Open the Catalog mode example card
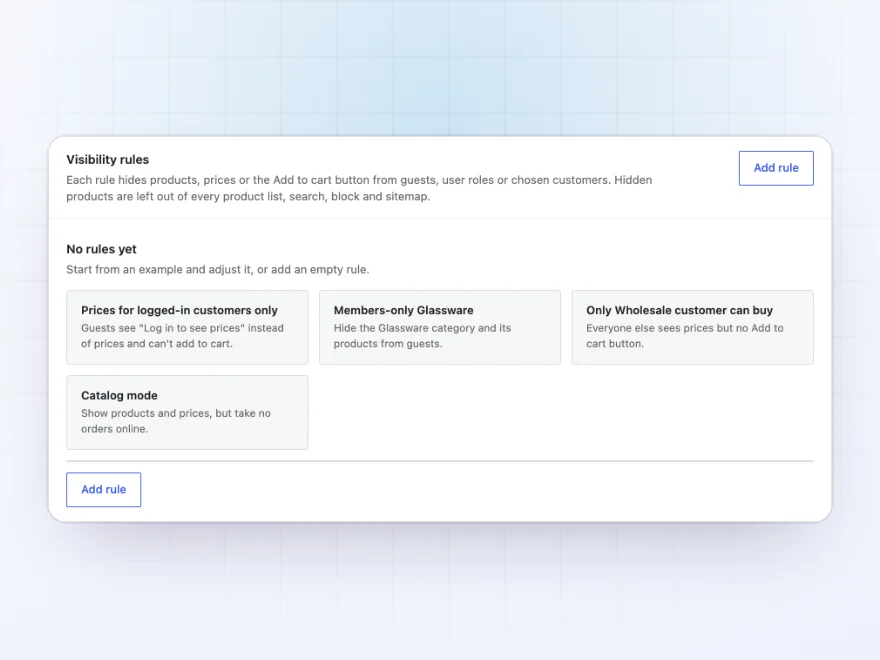The height and width of the screenshot is (660, 880). [x=187, y=412]
